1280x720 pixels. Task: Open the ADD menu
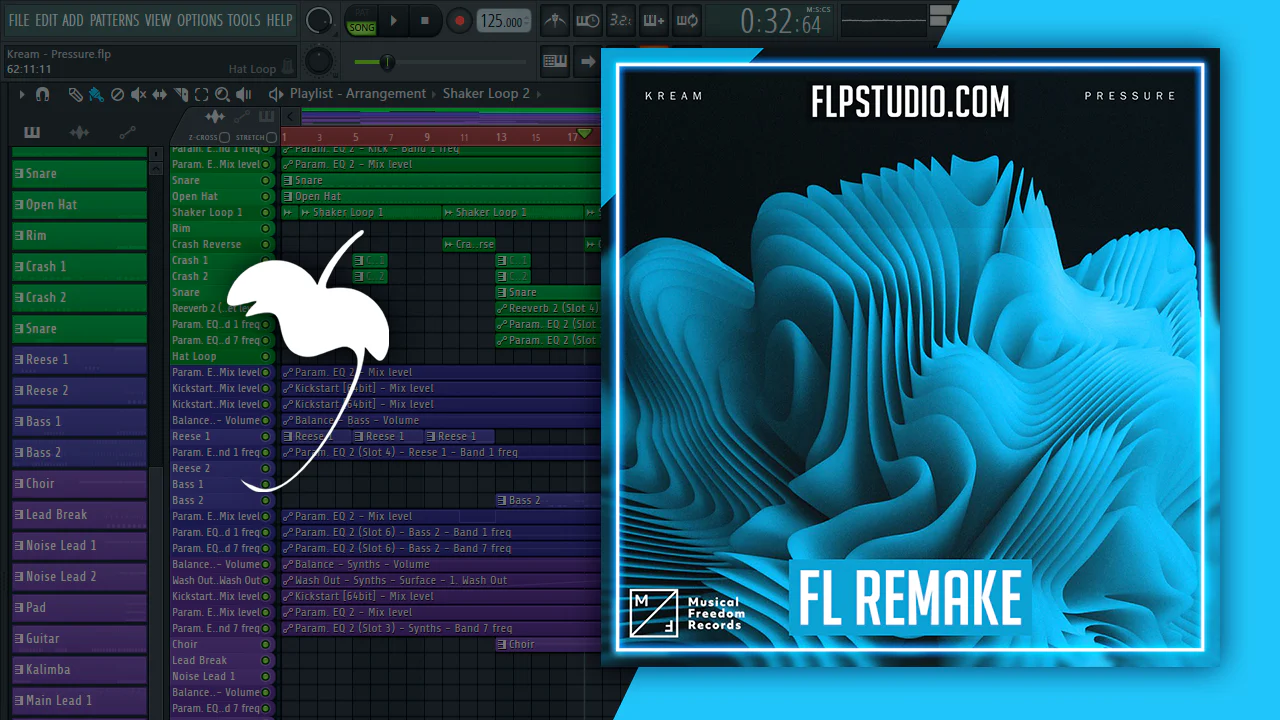click(73, 20)
